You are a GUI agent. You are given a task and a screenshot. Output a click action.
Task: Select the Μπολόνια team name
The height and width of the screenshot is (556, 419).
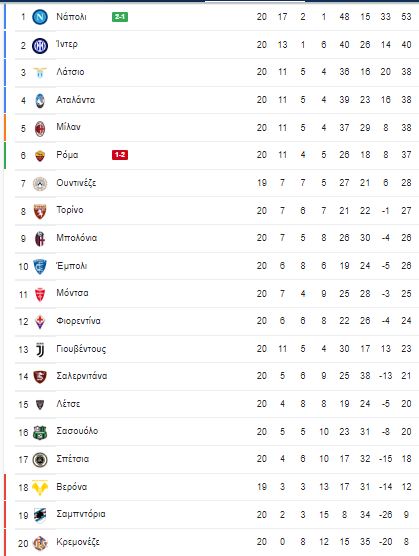(x=77, y=238)
